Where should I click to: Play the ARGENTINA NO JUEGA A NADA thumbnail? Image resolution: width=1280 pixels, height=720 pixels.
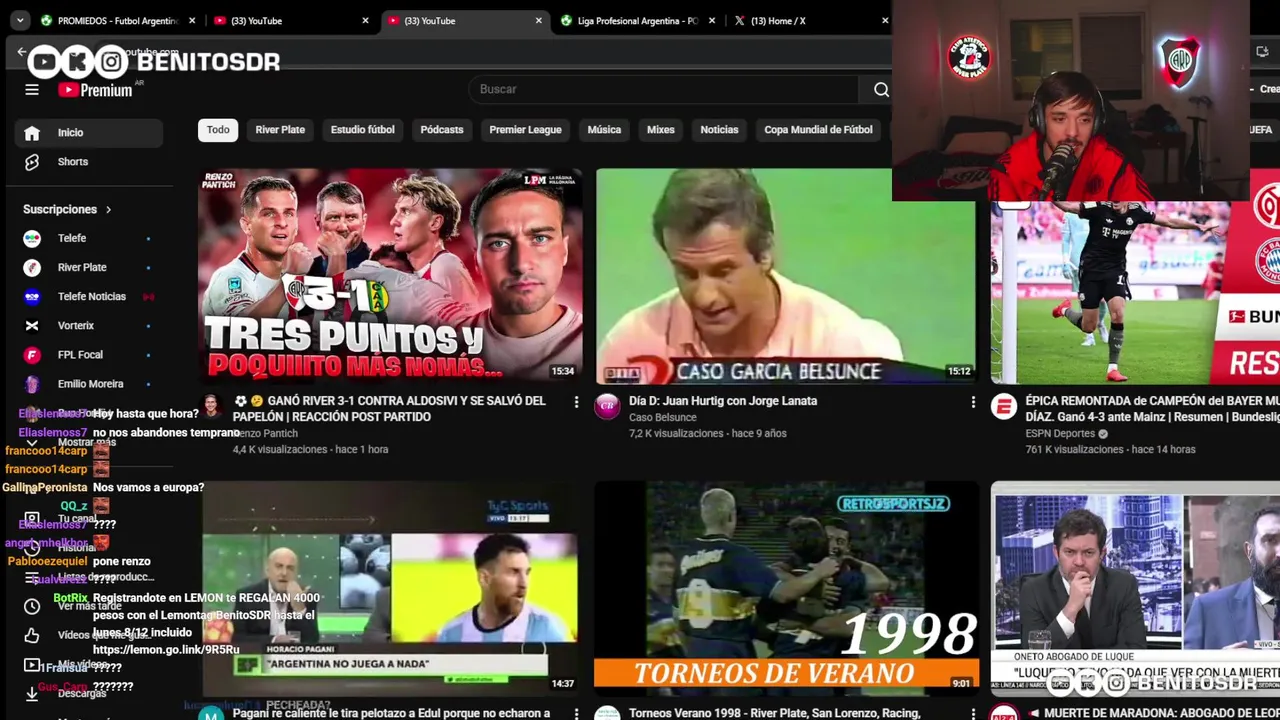390,590
